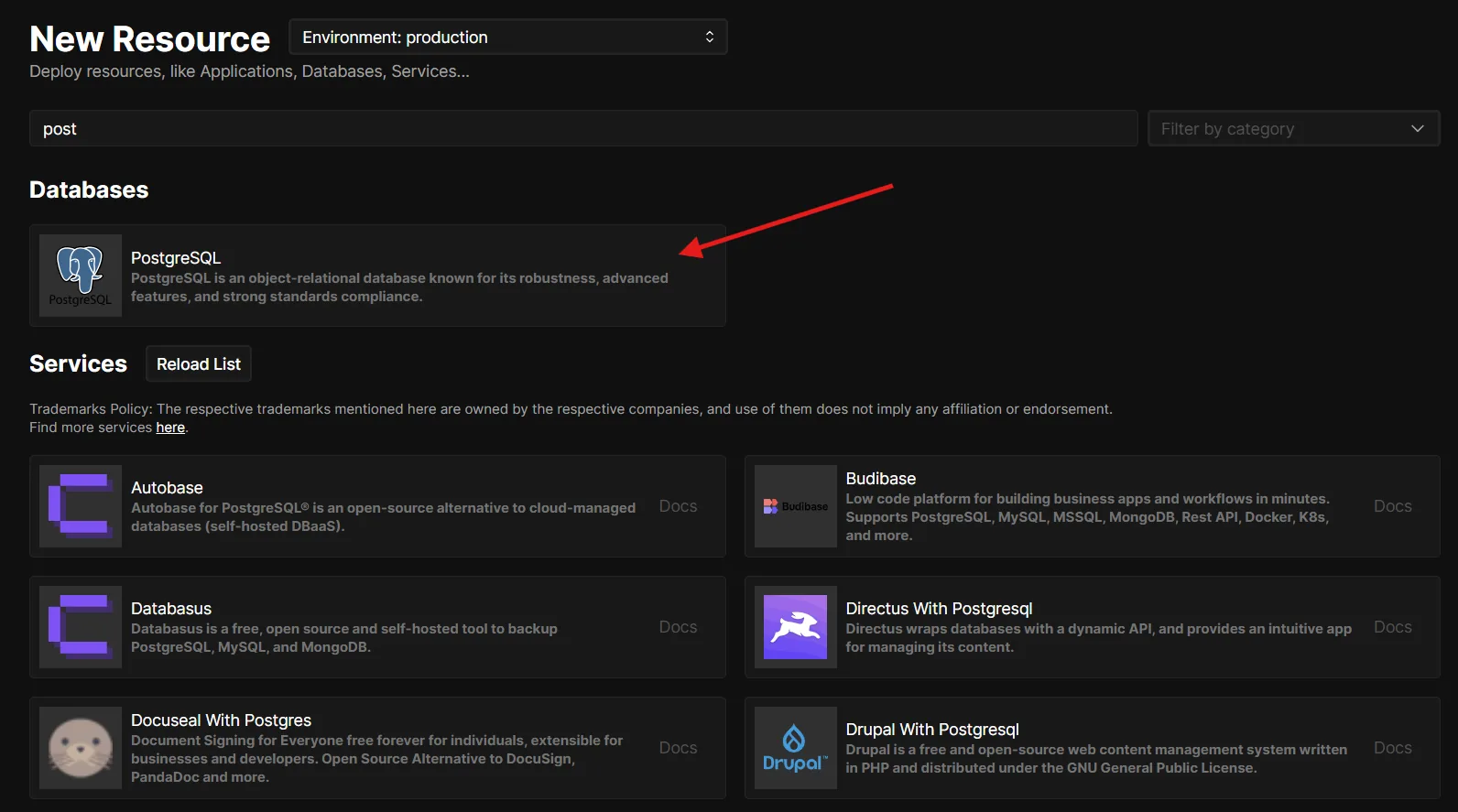Expand the Filter by category dropdown
The image size is (1458, 812).
1293,128
